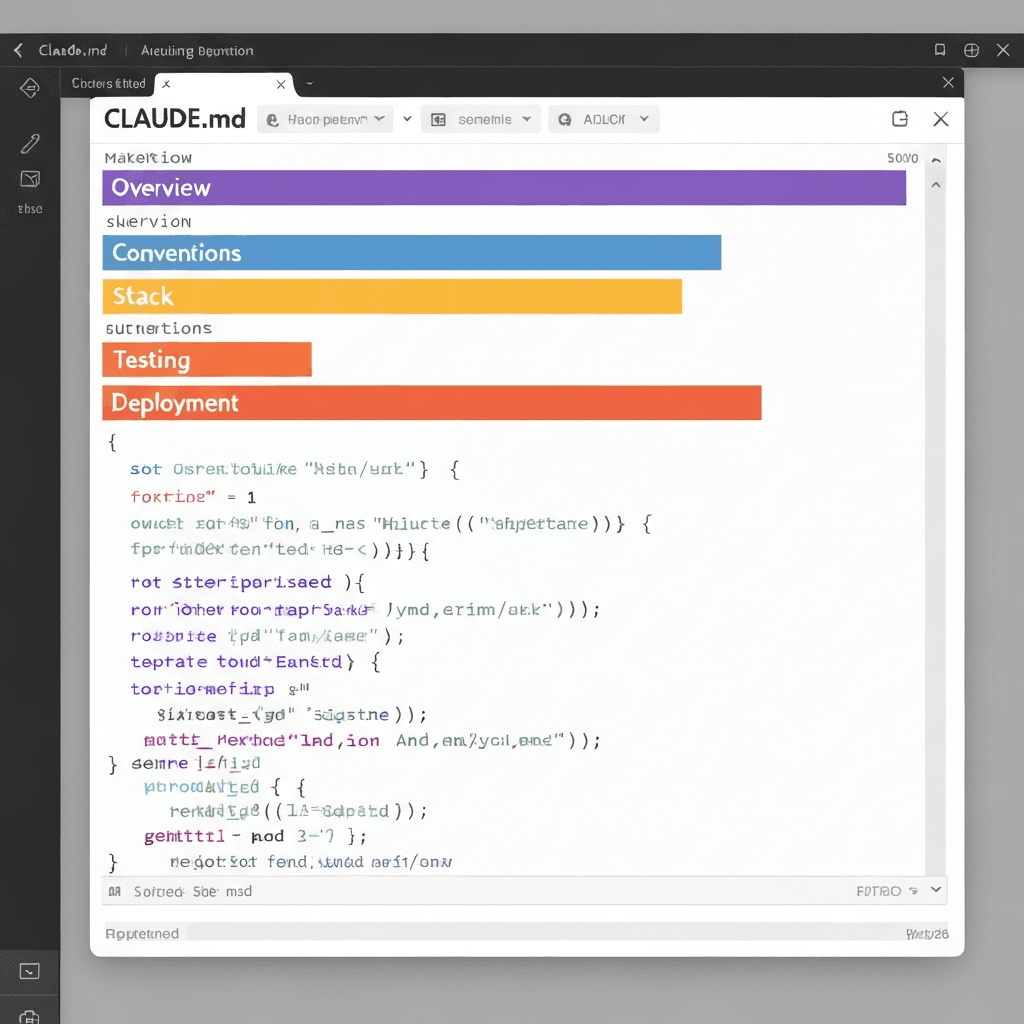Click the icon left of 'Sotred Sae mad'

[x=114, y=891]
